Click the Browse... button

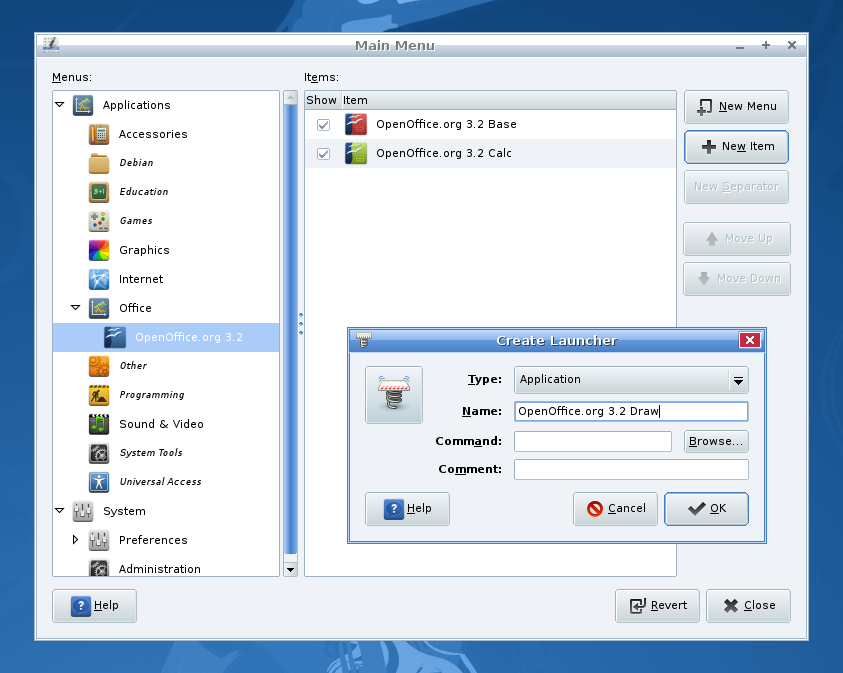[x=716, y=441]
